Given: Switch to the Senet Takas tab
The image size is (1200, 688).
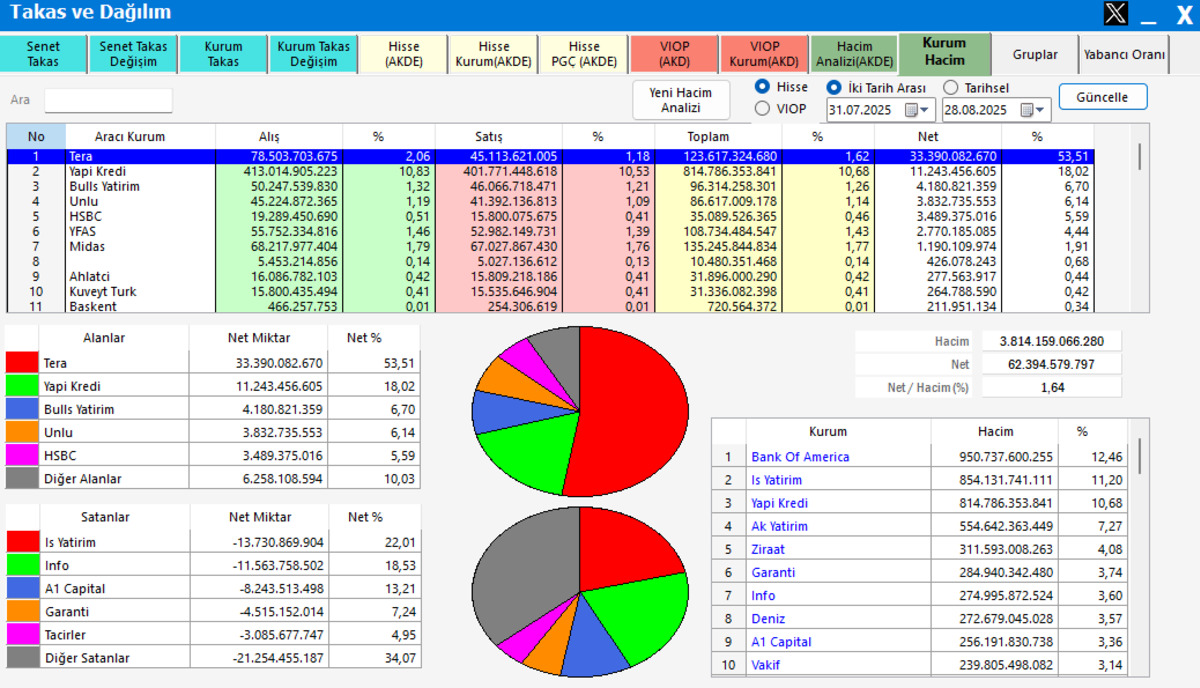Looking at the screenshot, I should [x=43, y=54].
